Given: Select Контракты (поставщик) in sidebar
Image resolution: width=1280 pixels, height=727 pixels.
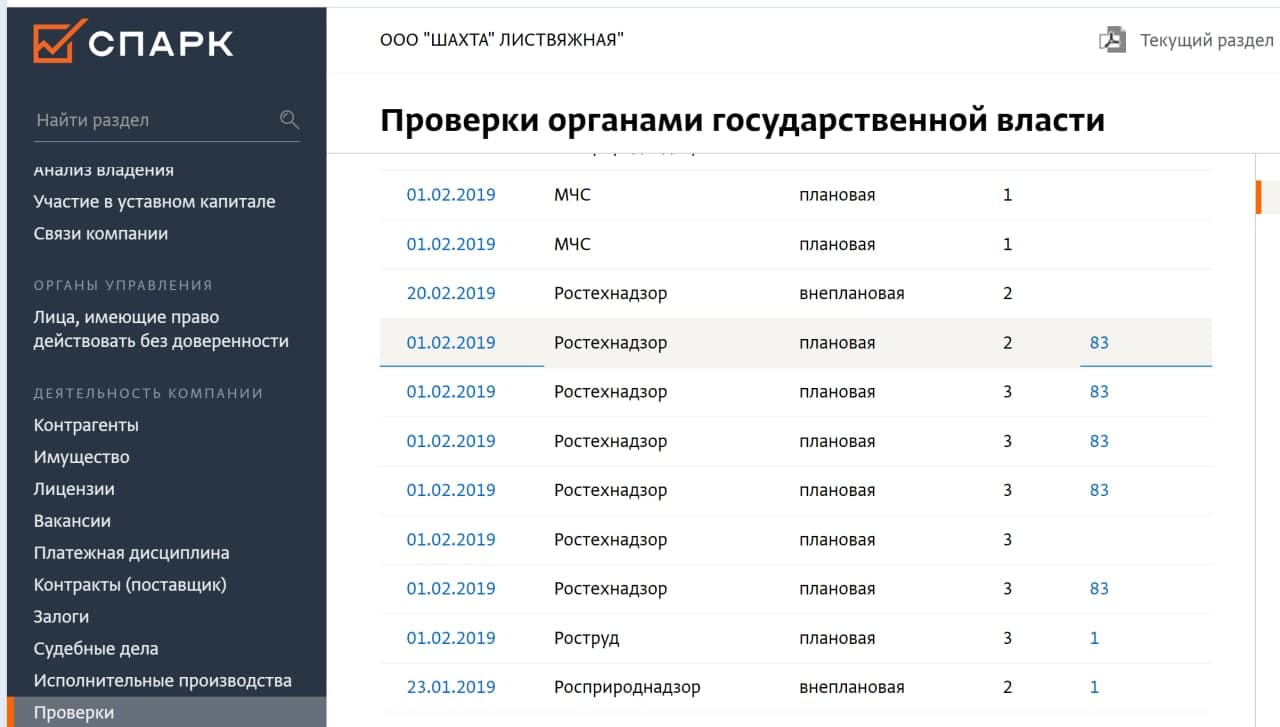Looking at the screenshot, I should [x=130, y=585].
